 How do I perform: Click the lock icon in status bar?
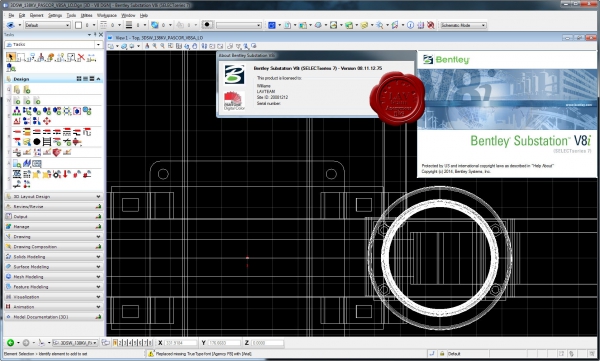point(442,354)
